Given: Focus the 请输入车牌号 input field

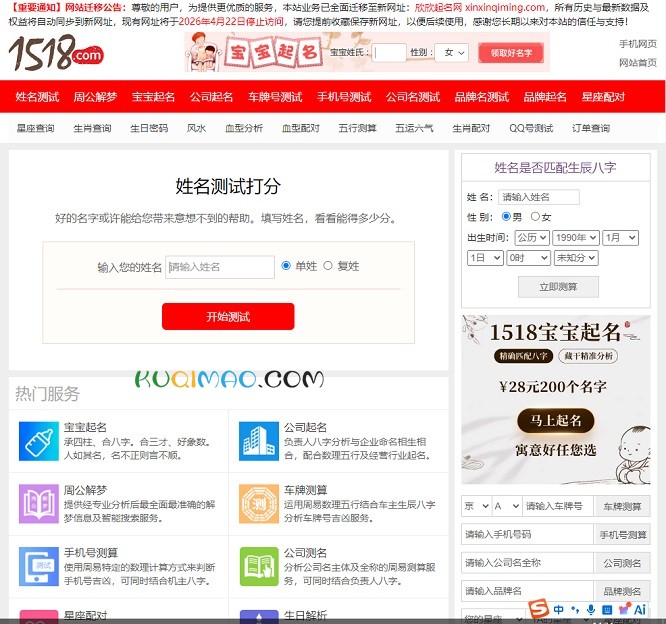Looking at the screenshot, I should pos(558,506).
